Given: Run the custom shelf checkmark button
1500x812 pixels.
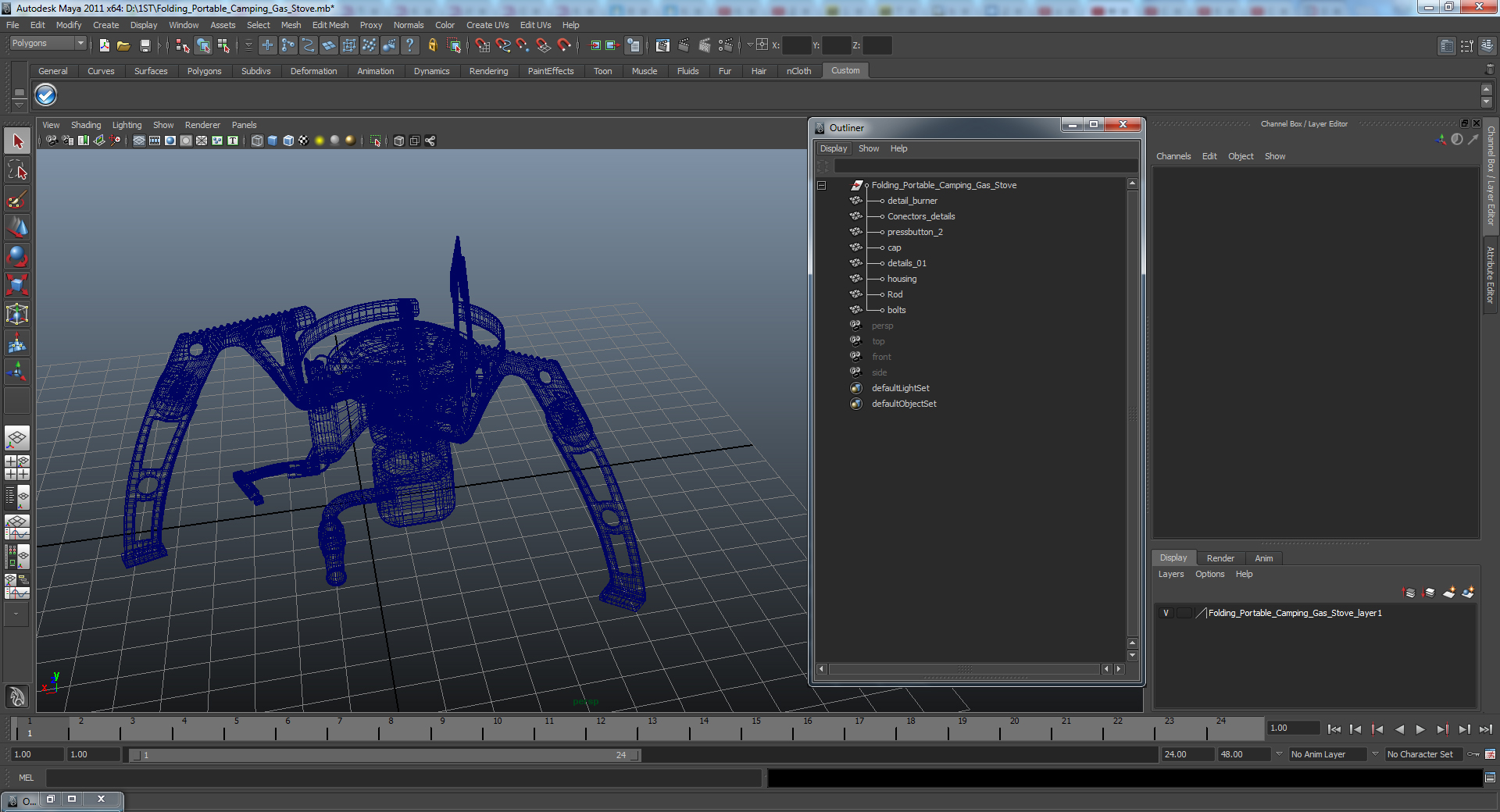Looking at the screenshot, I should [x=46, y=95].
